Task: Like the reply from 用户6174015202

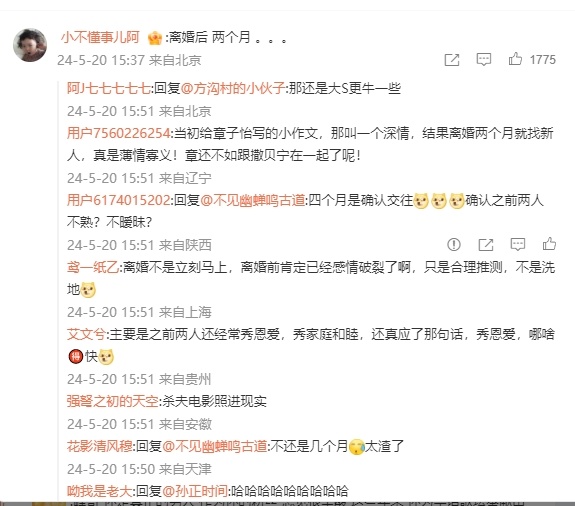Action: tap(549, 244)
